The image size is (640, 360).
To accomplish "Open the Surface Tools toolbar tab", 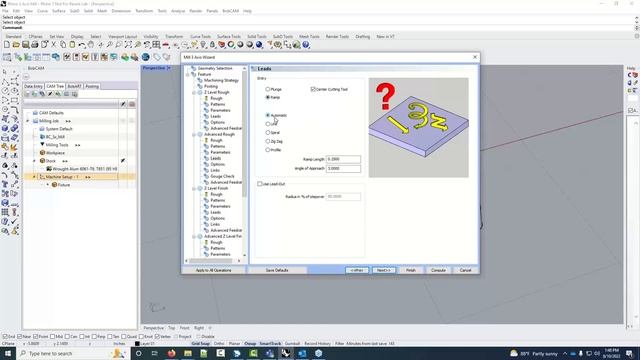I will pyautogui.click(x=229, y=37).
